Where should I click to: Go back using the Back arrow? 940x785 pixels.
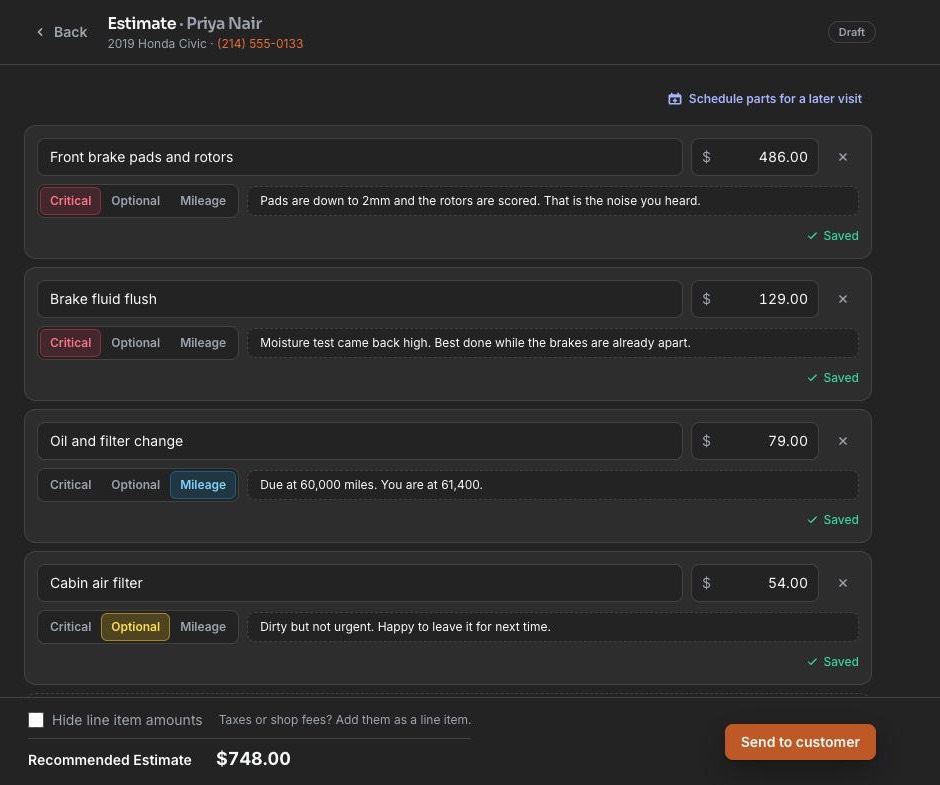[61, 32]
